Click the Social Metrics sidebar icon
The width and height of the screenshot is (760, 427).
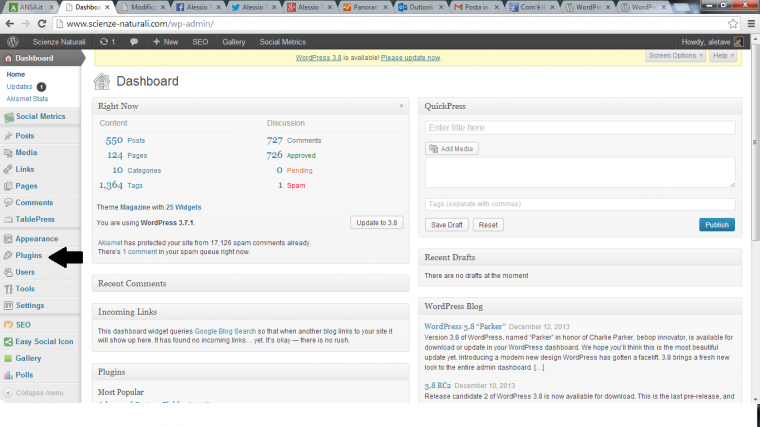(x=9, y=117)
